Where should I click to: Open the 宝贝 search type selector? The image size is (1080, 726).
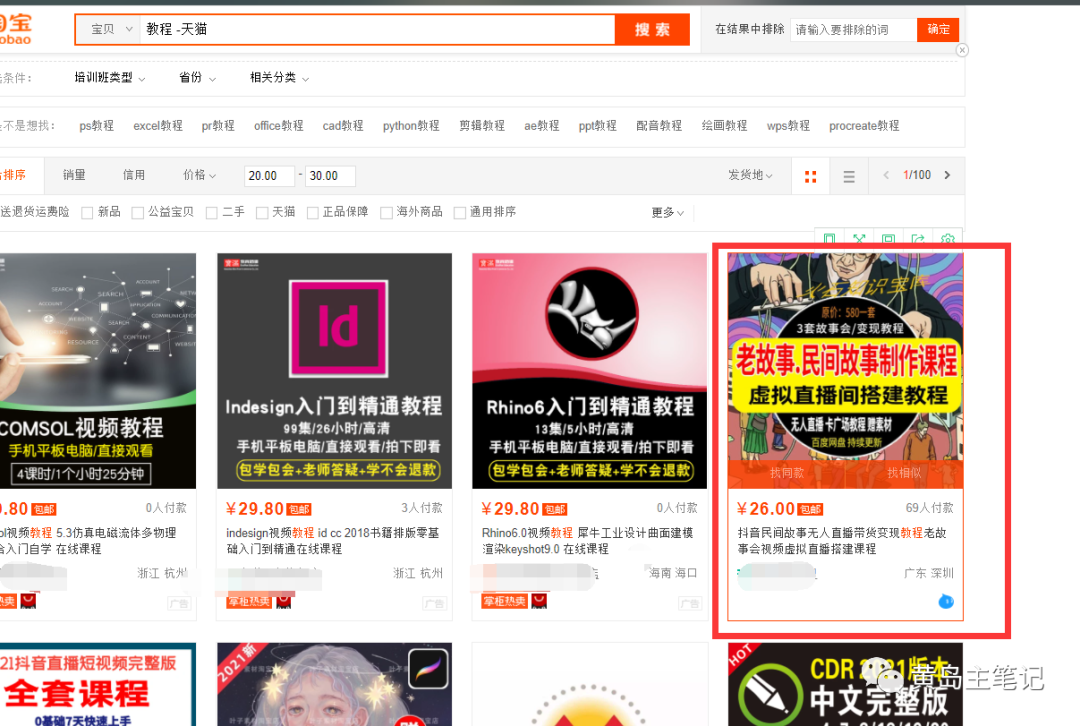pyautogui.click(x=111, y=30)
